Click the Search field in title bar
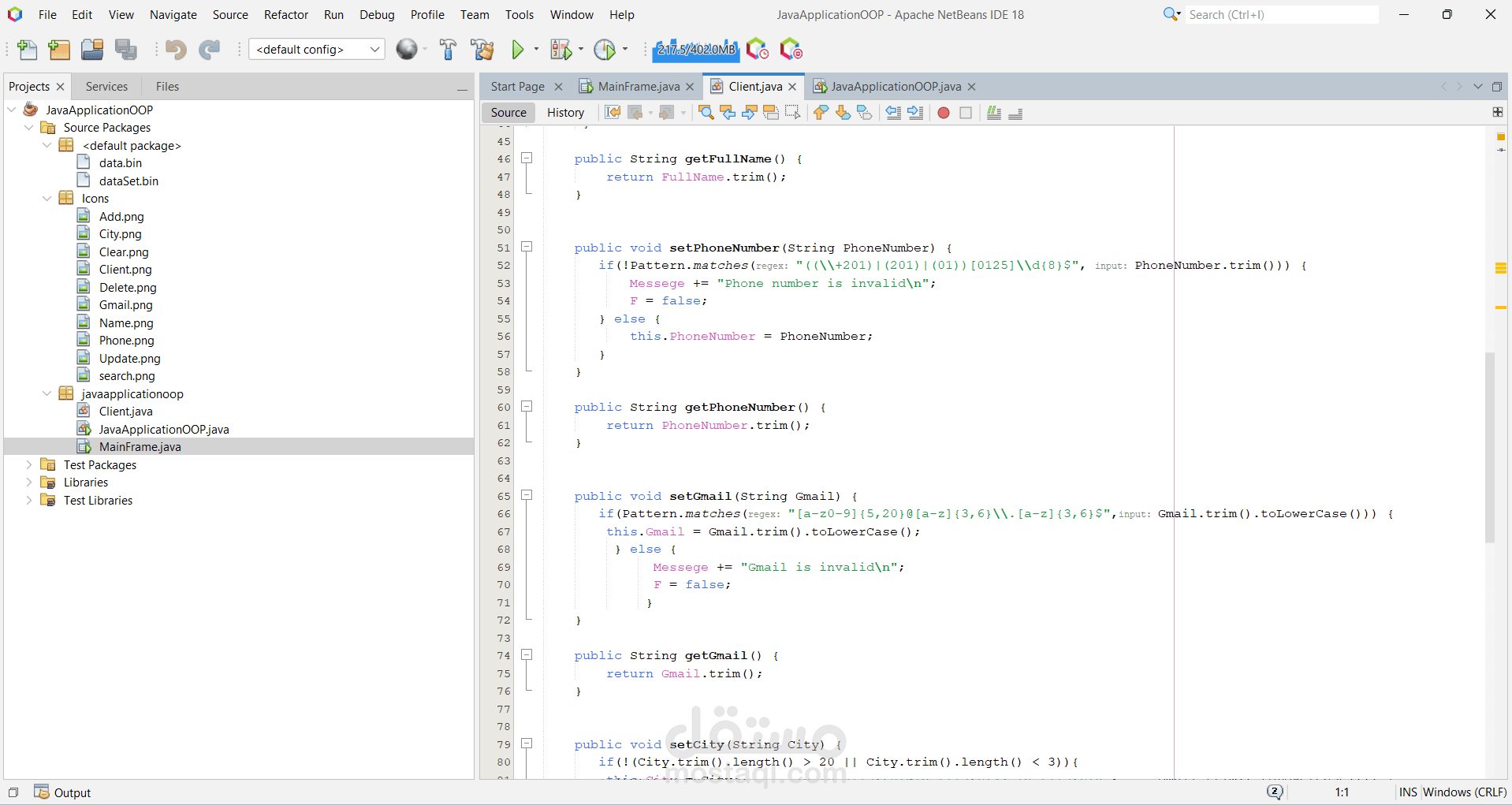 point(1281,14)
